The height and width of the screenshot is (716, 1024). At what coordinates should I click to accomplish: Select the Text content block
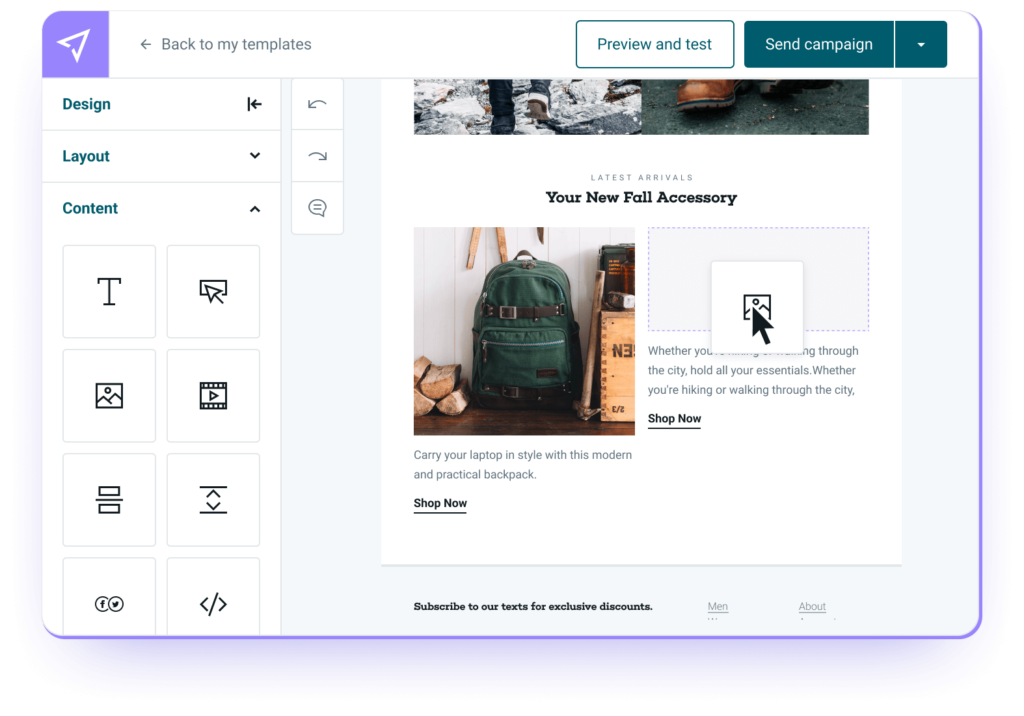tap(109, 292)
